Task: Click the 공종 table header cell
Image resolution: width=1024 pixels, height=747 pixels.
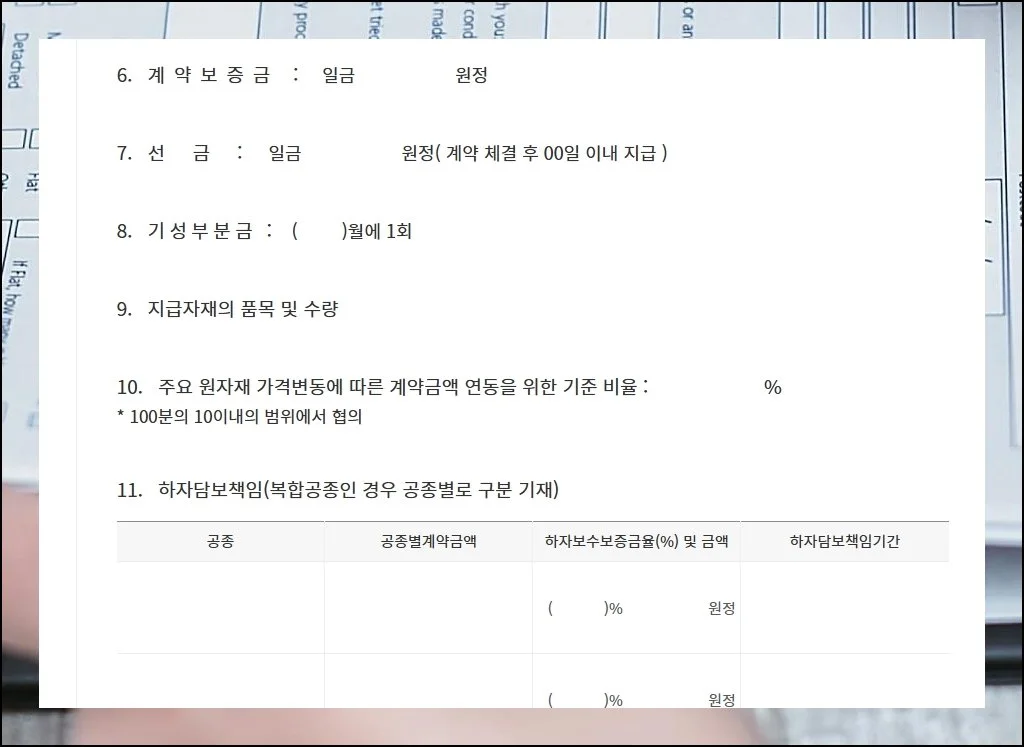Action: pyautogui.click(x=221, y=540)
